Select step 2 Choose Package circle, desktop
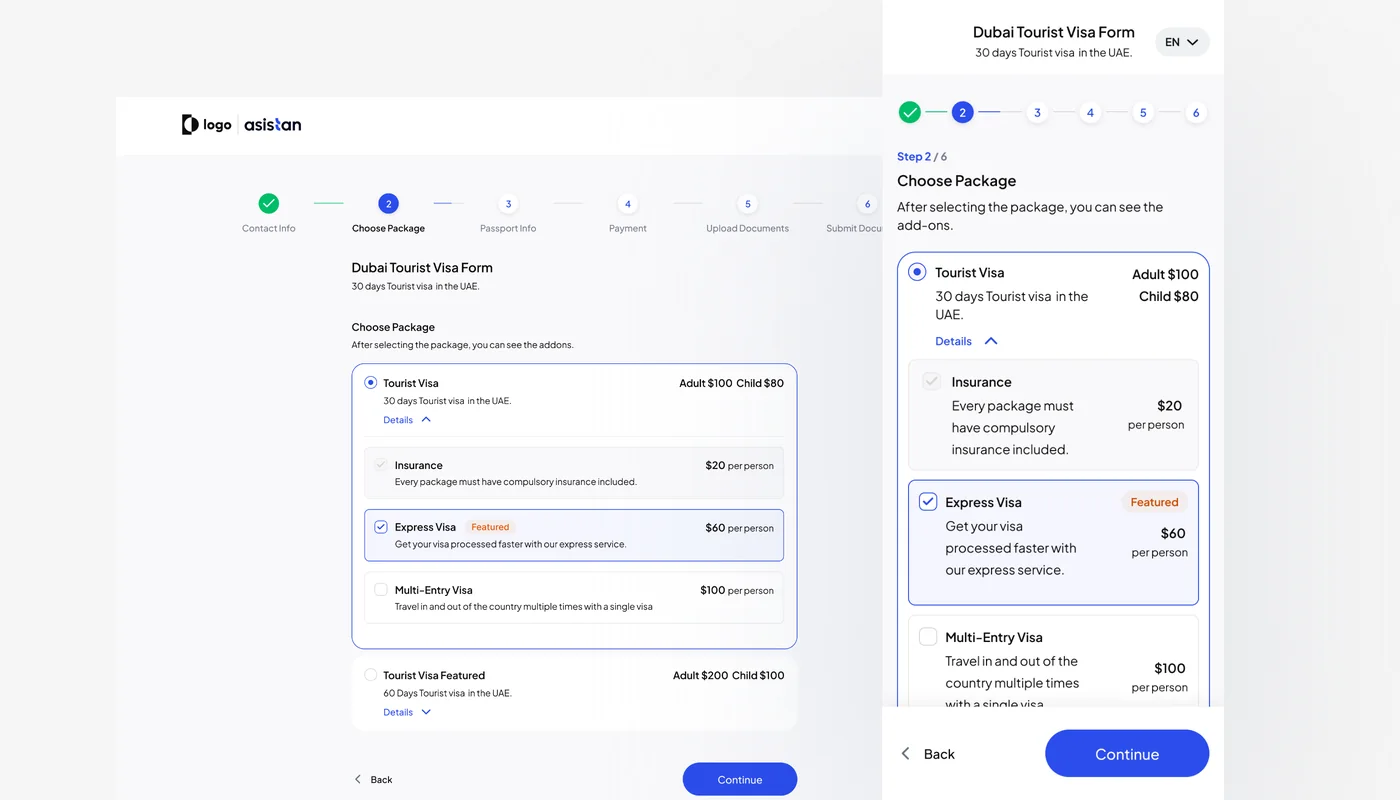This screenshot has width=1400, height=800. (x=389, y=204)
